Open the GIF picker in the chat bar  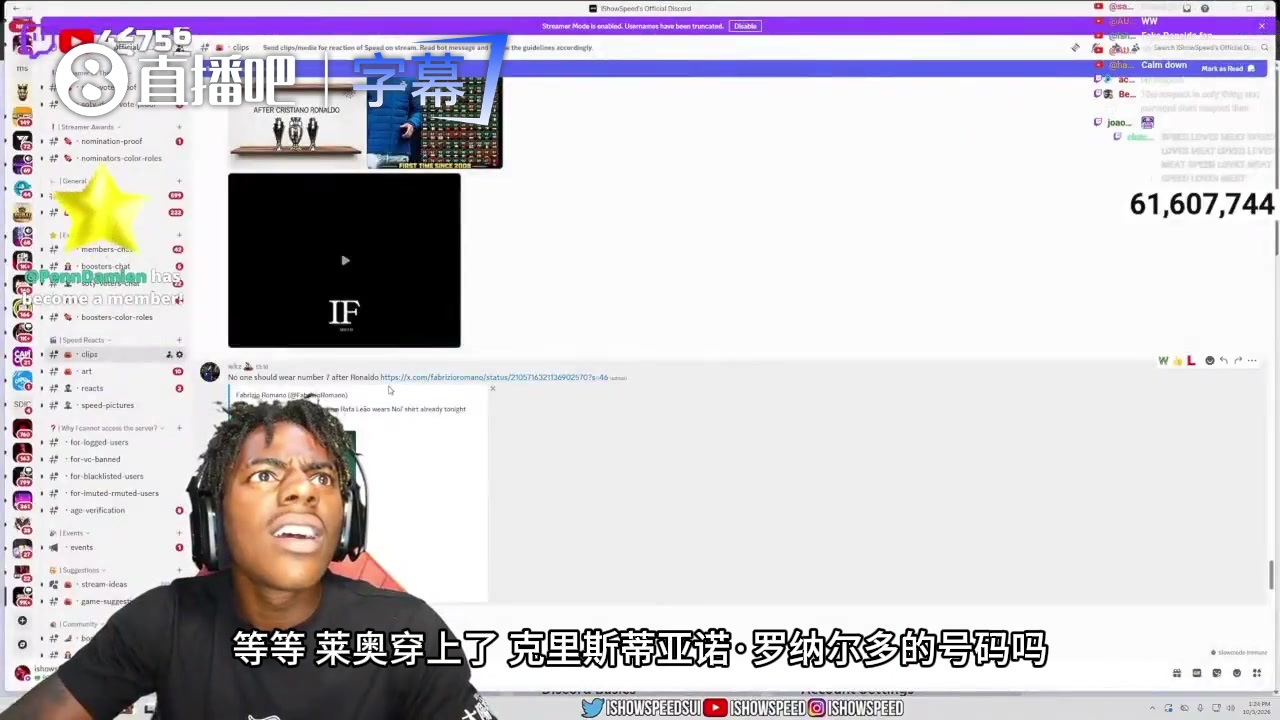click(1197, 673)
